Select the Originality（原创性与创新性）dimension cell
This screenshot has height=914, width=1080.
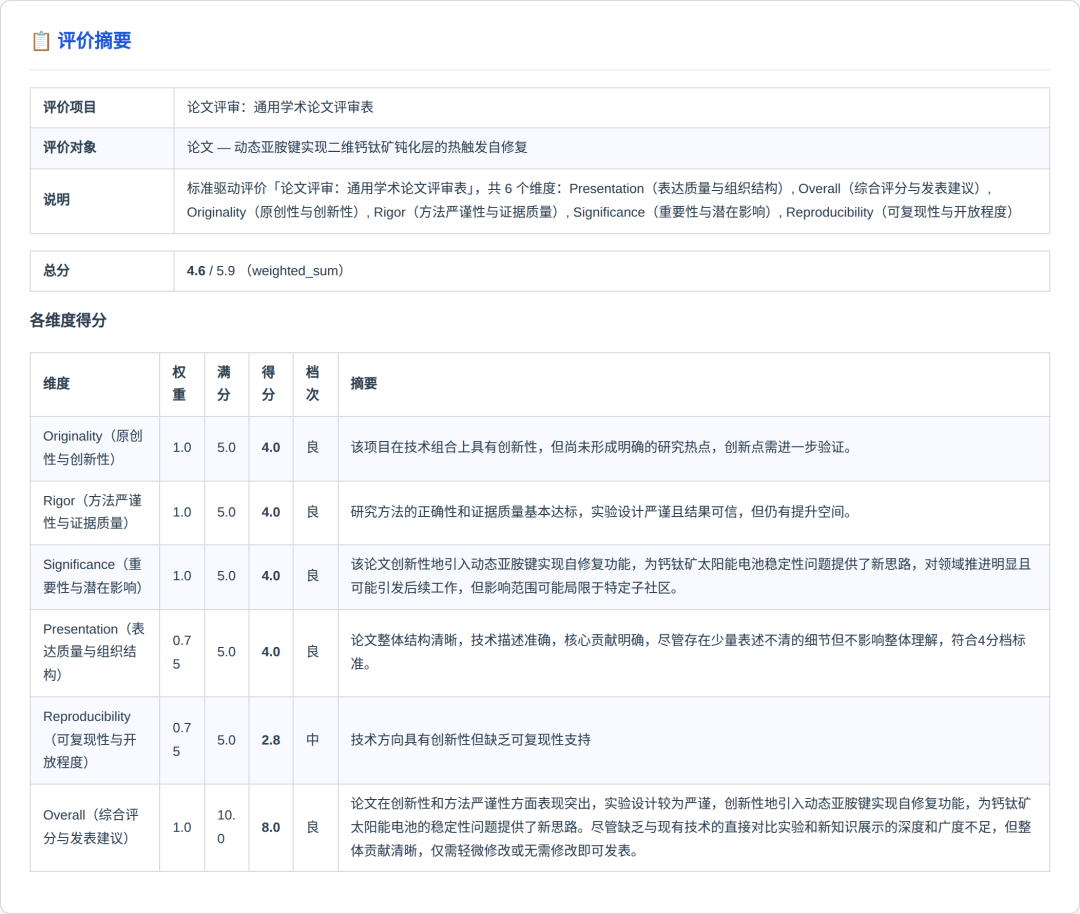(95, 448)
